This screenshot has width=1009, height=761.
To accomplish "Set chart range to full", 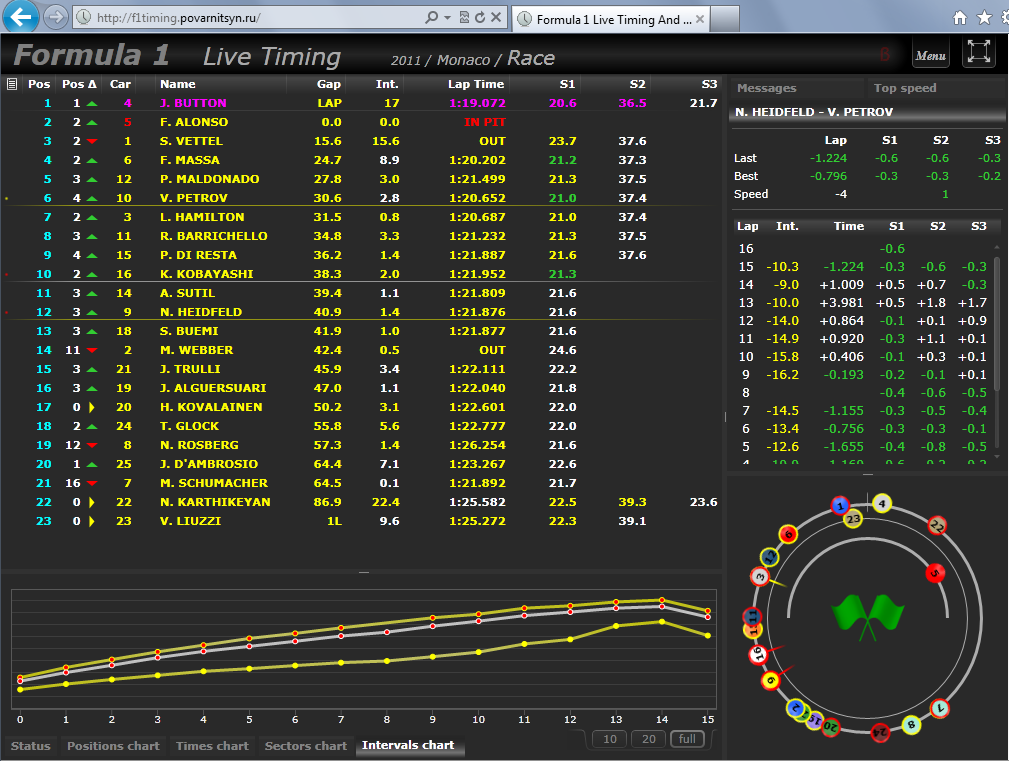I will coord(687,738).
